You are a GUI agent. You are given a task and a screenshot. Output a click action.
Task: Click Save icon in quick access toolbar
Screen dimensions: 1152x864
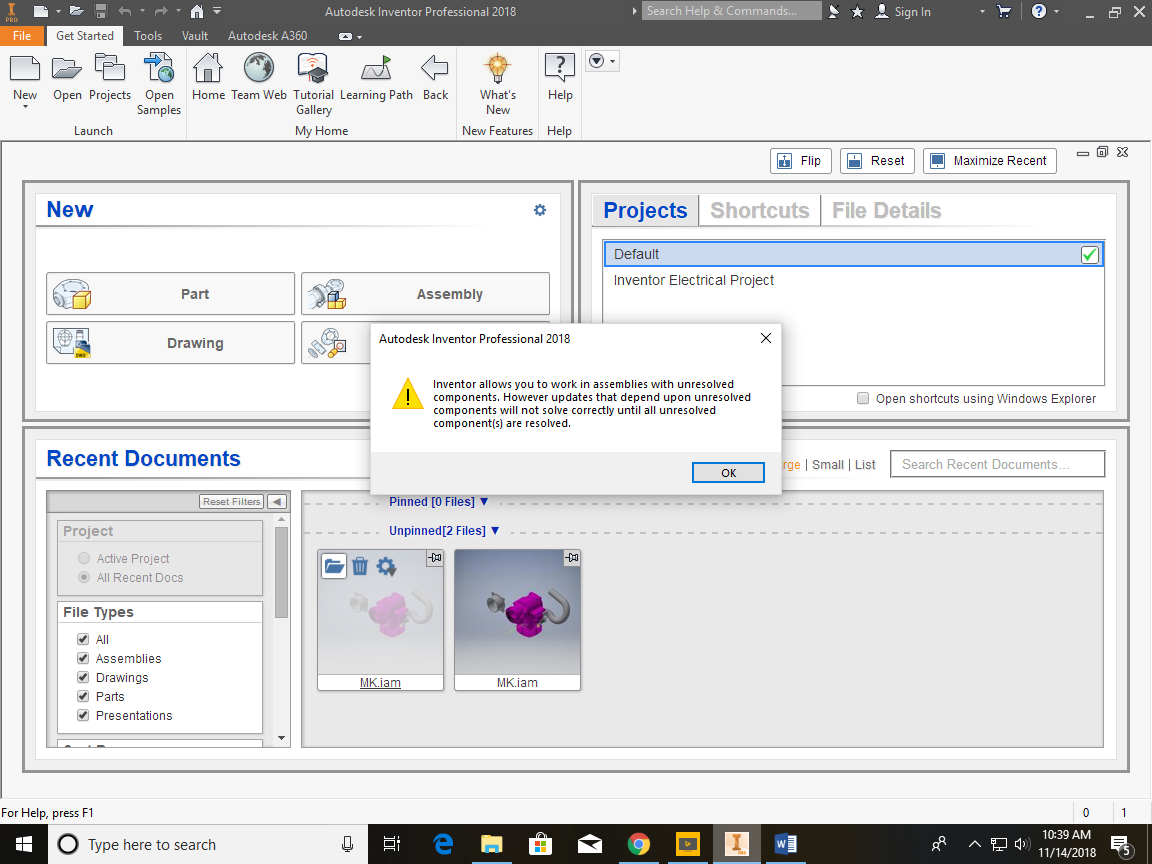click(x=101, y=11)
